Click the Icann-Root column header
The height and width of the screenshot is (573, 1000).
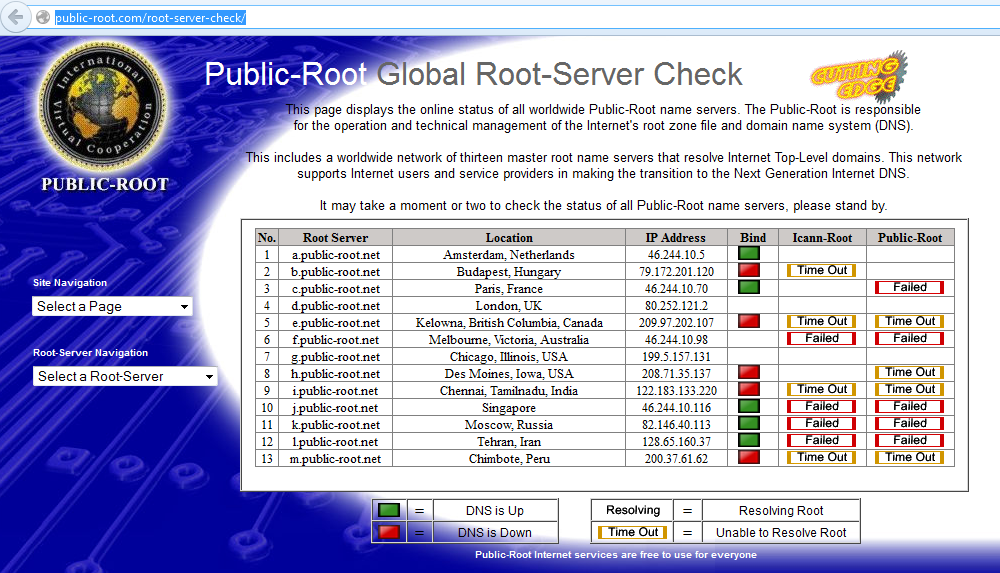(822, 237)
